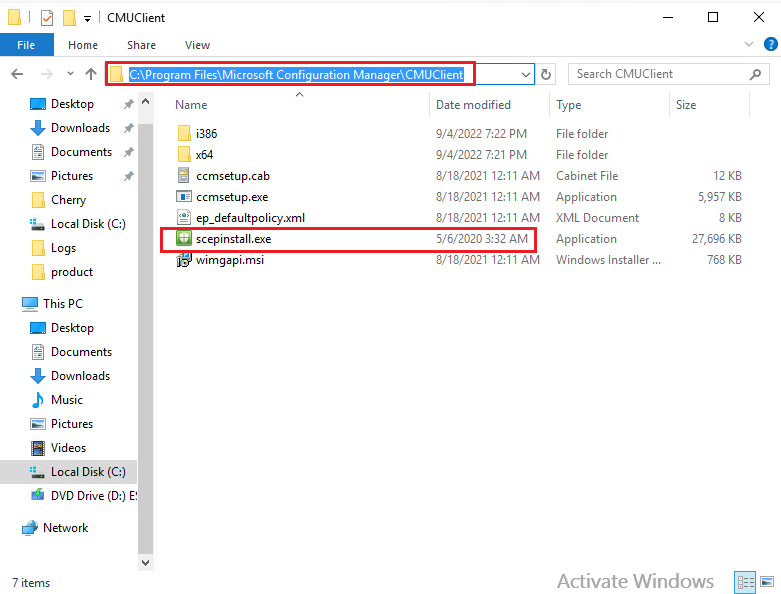Select the scepinstall.exe file name

coord(234,239)
